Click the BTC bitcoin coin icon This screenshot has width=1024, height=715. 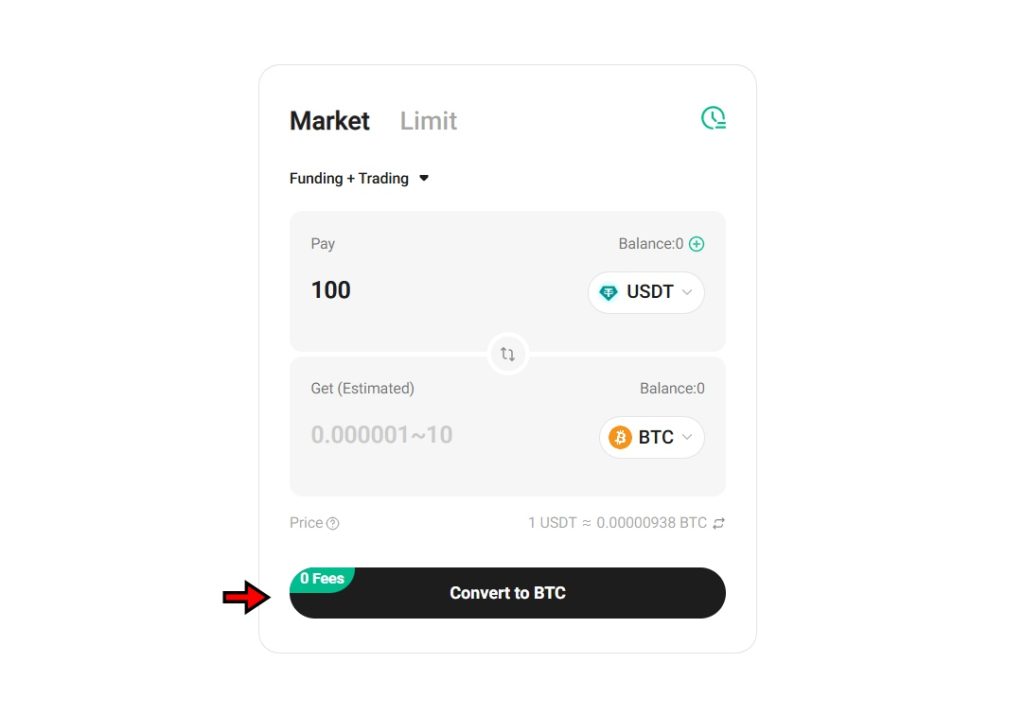coord(618,437)
